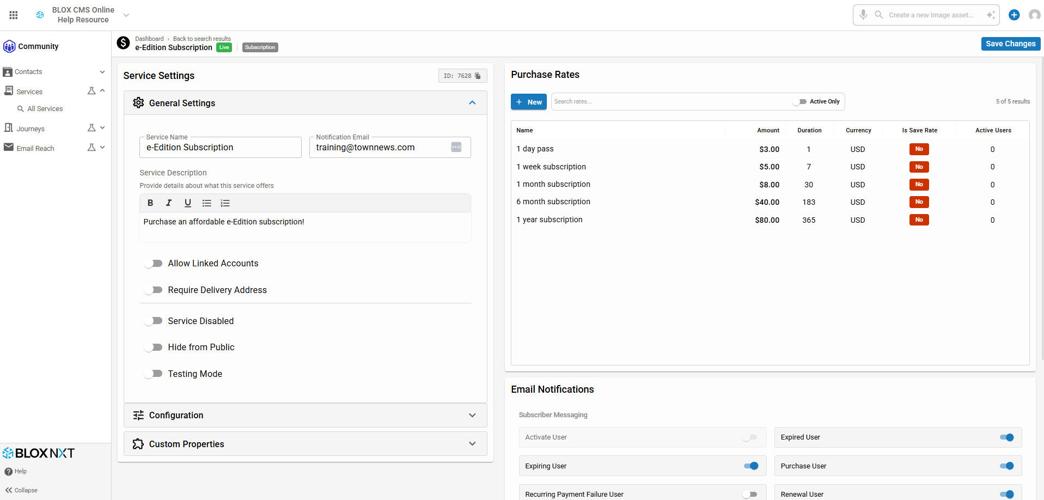Turn on Testing Mode switch
Viewport: 1044px width, 500px height.
(153, 374)
